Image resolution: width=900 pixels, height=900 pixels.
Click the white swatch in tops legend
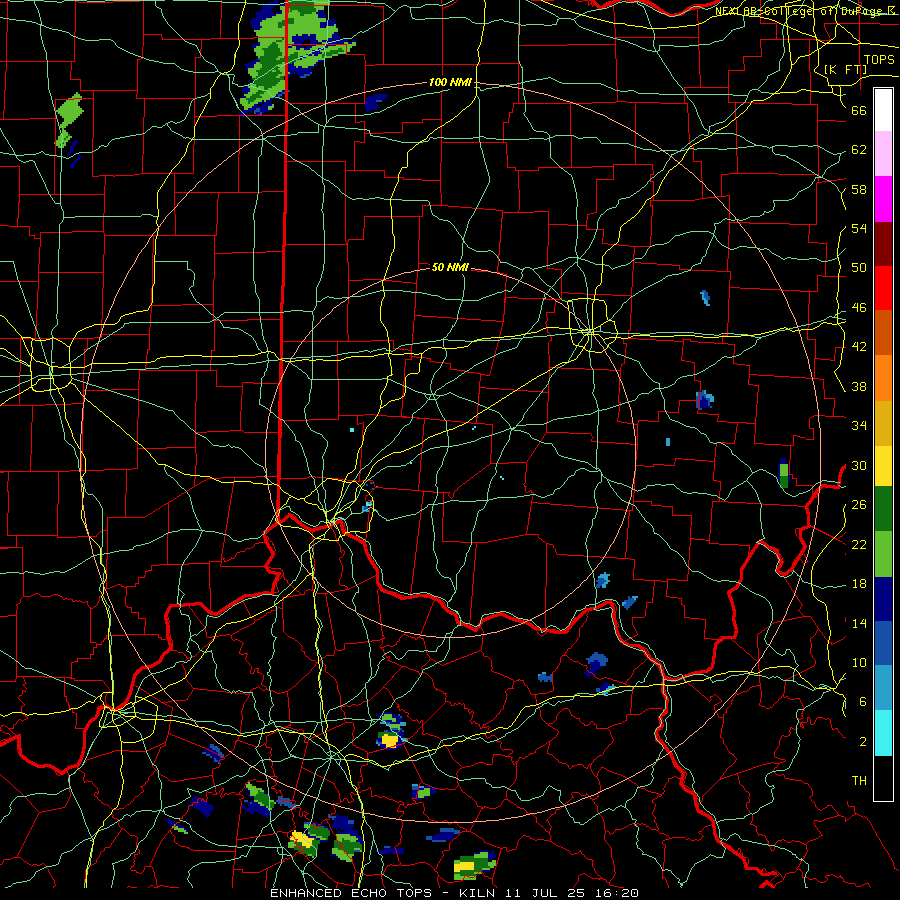(x=883, y=110)
